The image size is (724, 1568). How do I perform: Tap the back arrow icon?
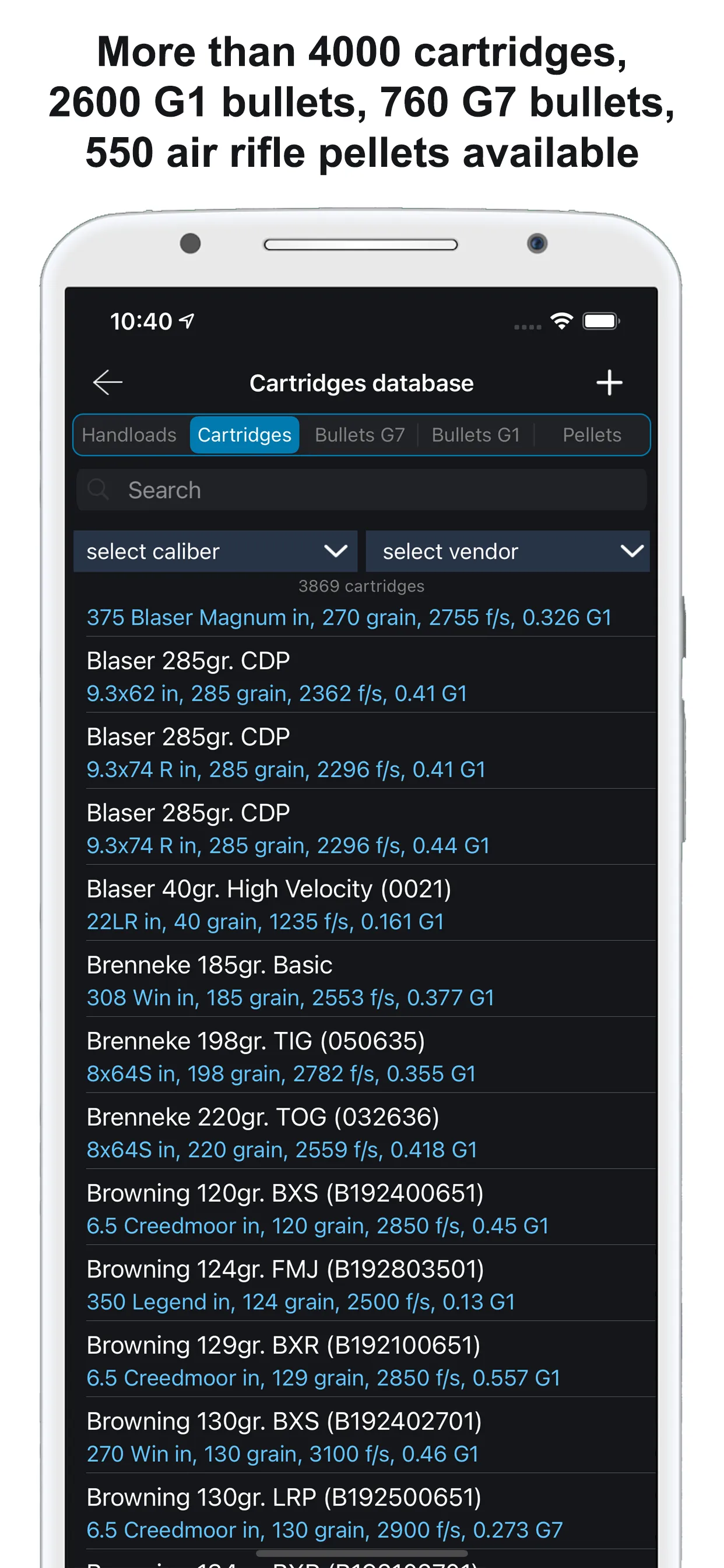coord(108,382)
